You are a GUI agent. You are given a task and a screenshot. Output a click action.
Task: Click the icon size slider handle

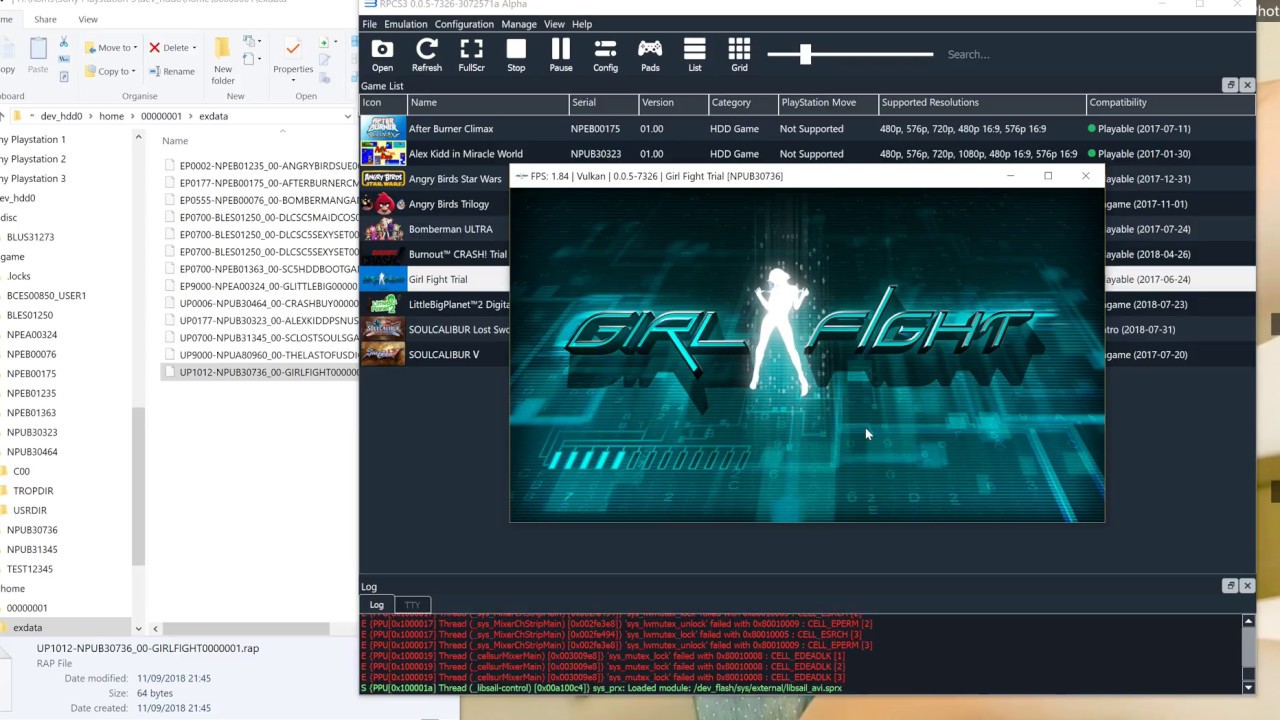tap(805, 54)
